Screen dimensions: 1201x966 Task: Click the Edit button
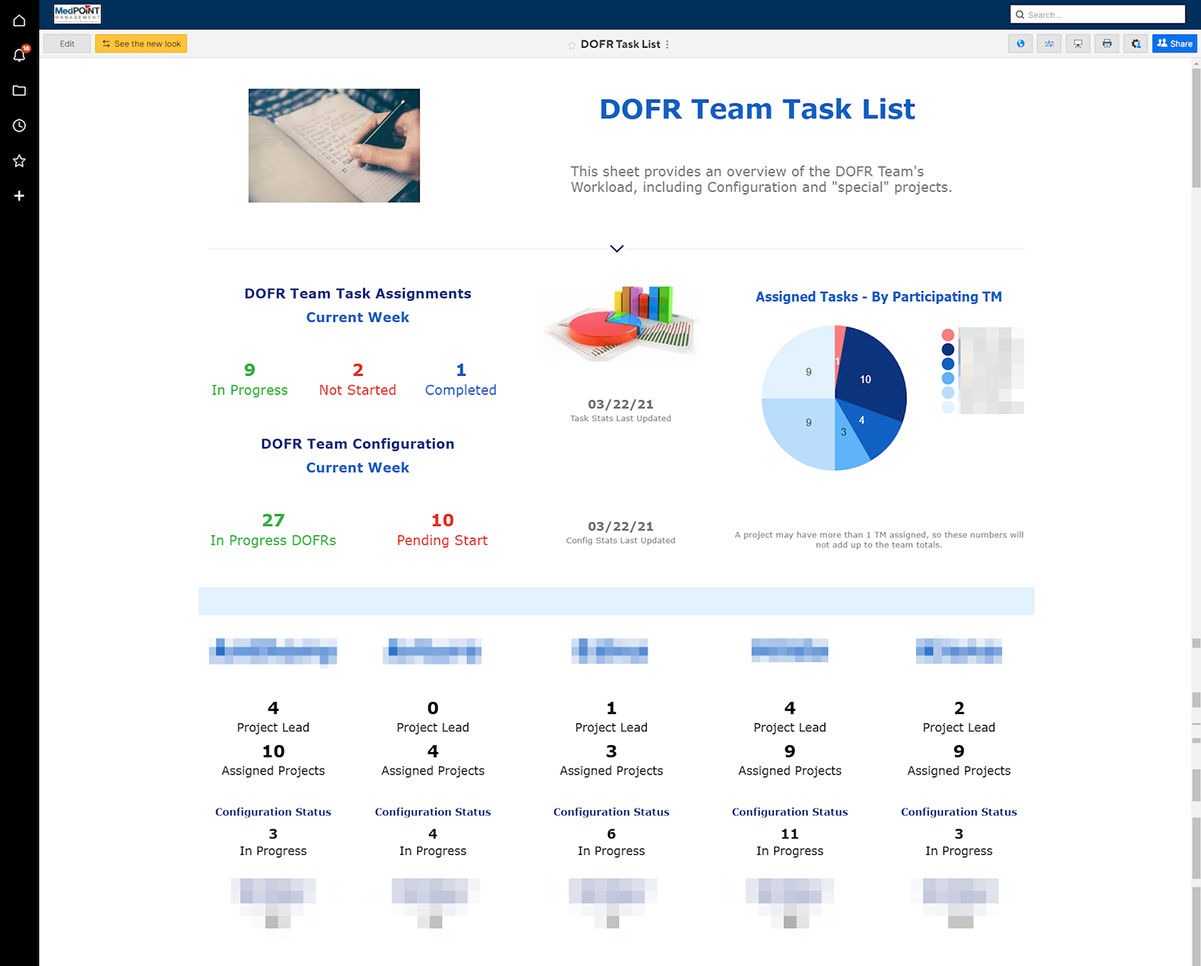67,44
